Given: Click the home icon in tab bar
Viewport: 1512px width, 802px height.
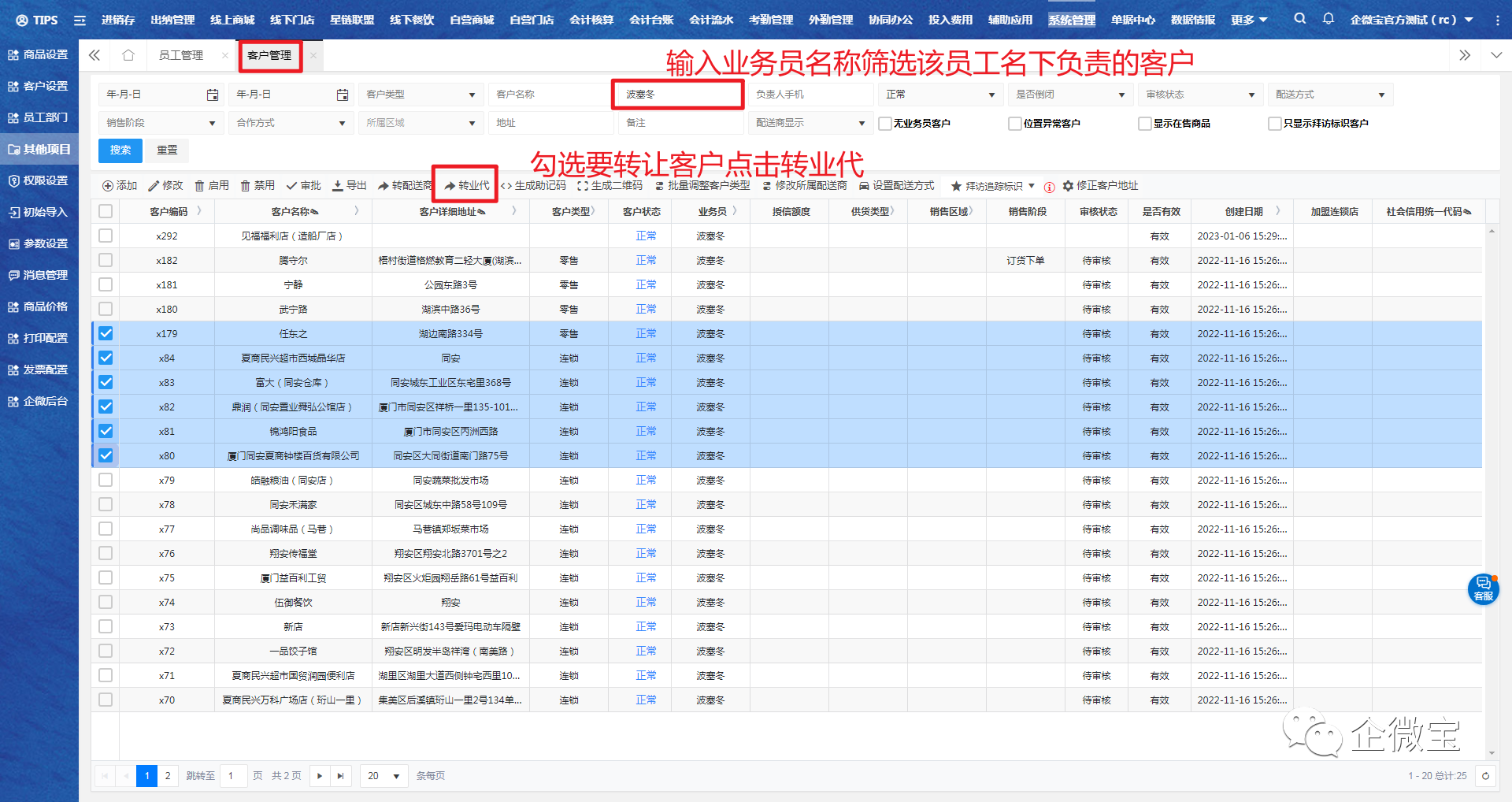Looking at the screenshot, I should 128,55.
